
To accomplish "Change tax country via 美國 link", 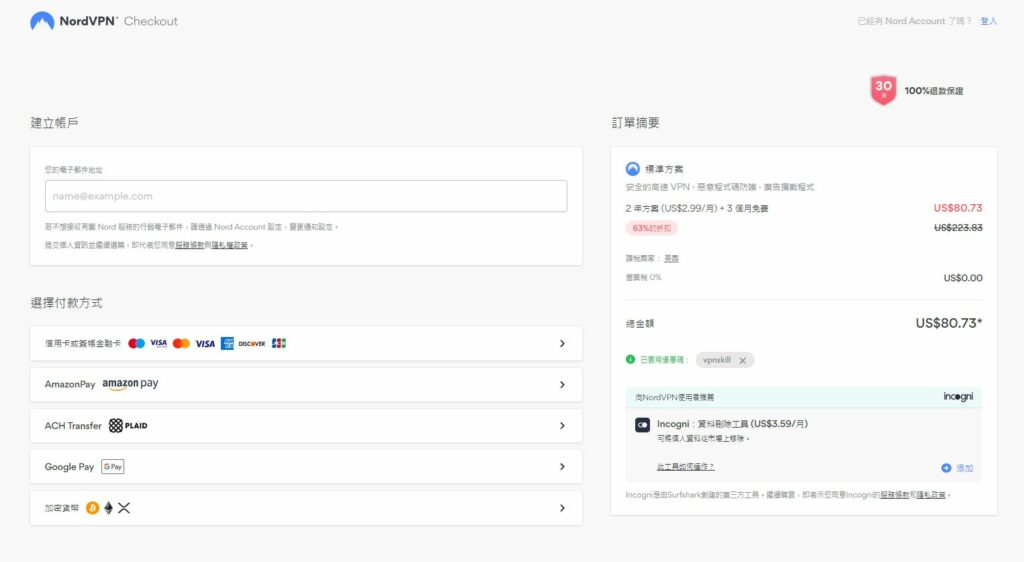I will 671,258.
